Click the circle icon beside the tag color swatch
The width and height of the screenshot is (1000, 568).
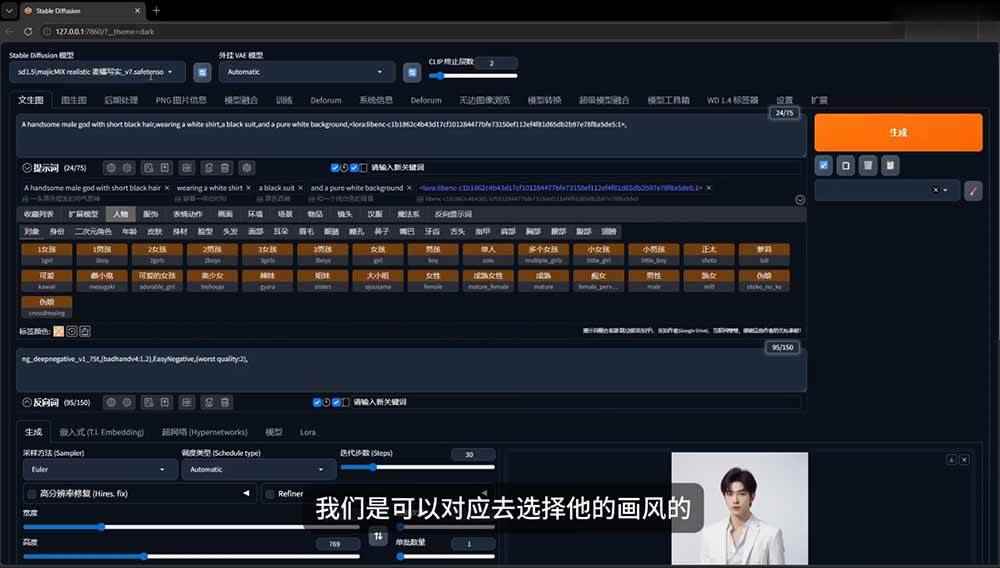click(x=72, y=331)
